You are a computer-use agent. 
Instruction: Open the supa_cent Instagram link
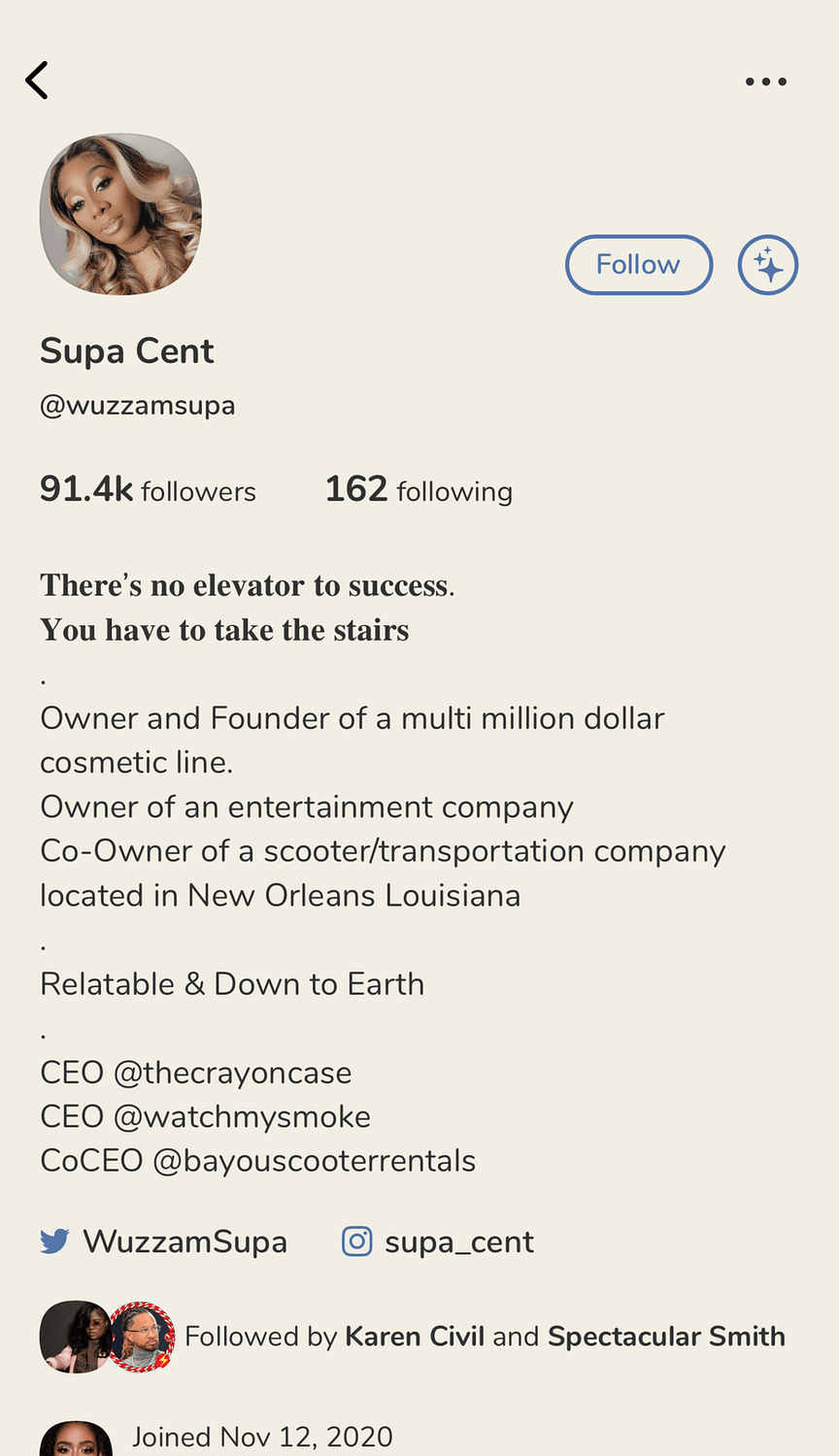(x=459, y=1242)
